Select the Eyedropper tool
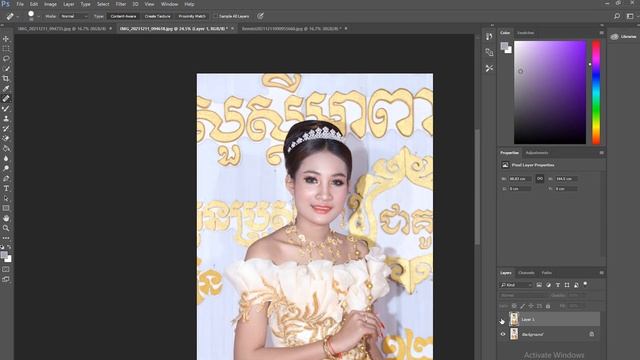This screenshot has height=360, width=640. click(x=6, y=89)
